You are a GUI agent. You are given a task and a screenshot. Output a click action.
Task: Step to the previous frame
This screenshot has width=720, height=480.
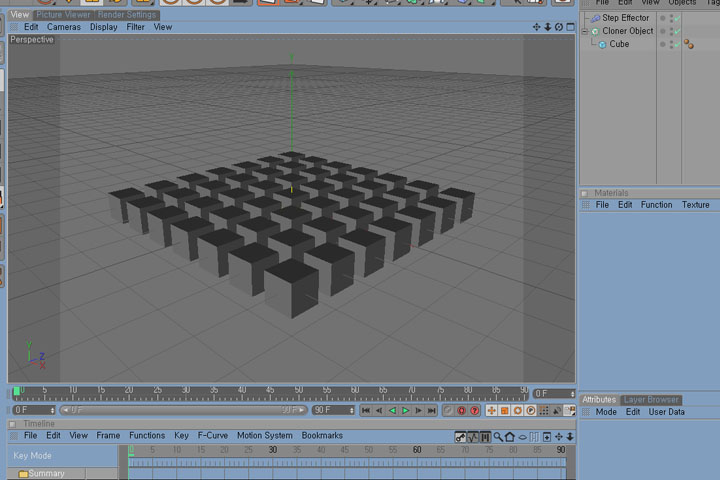coord(379,410)
